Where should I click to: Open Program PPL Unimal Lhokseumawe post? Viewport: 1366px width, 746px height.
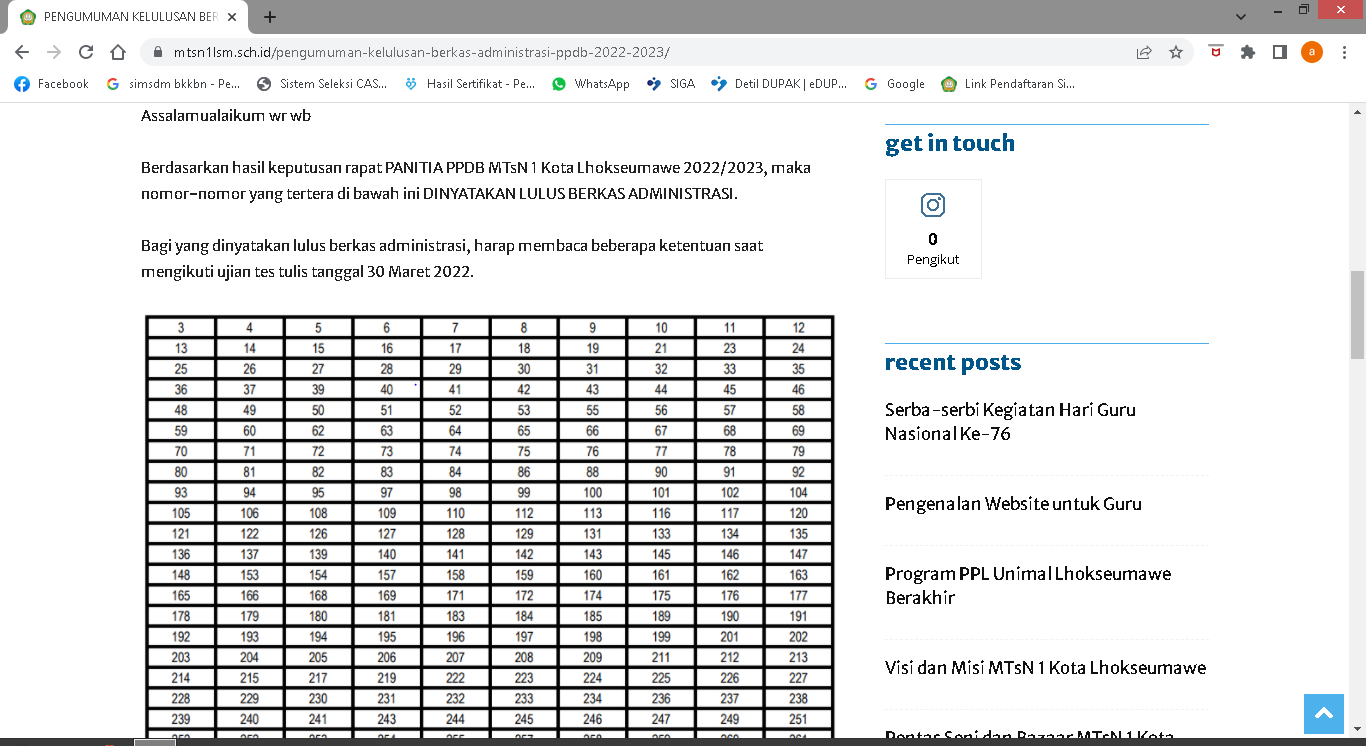point(1028,586)
